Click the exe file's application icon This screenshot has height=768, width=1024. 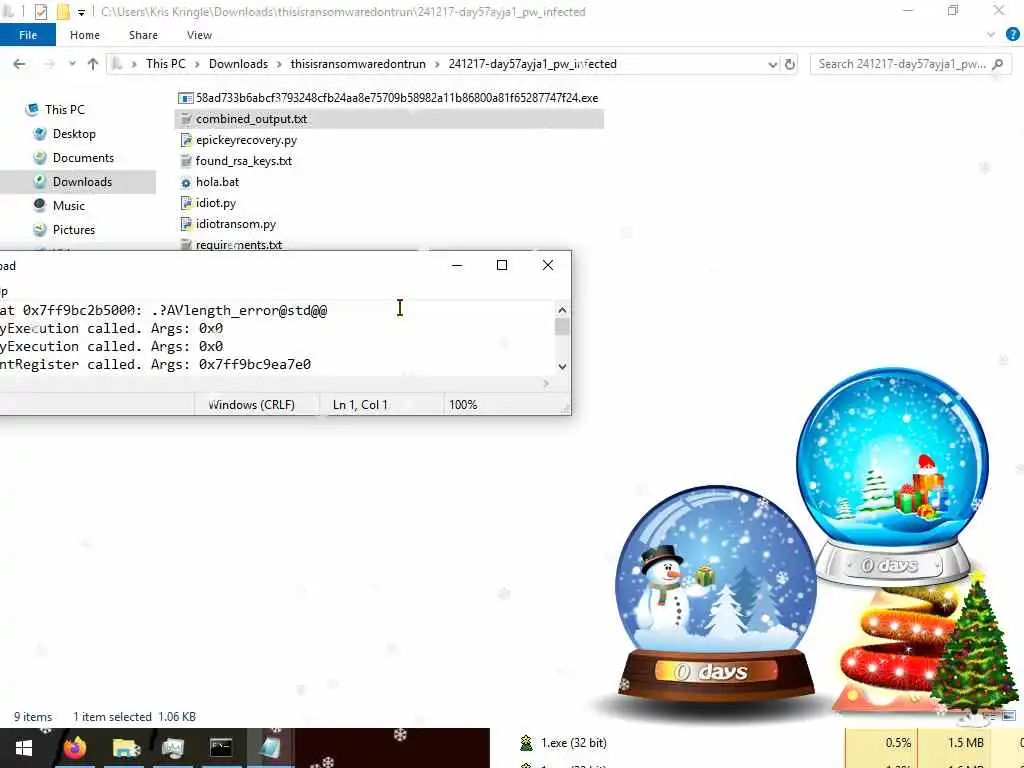click(185, 98)
